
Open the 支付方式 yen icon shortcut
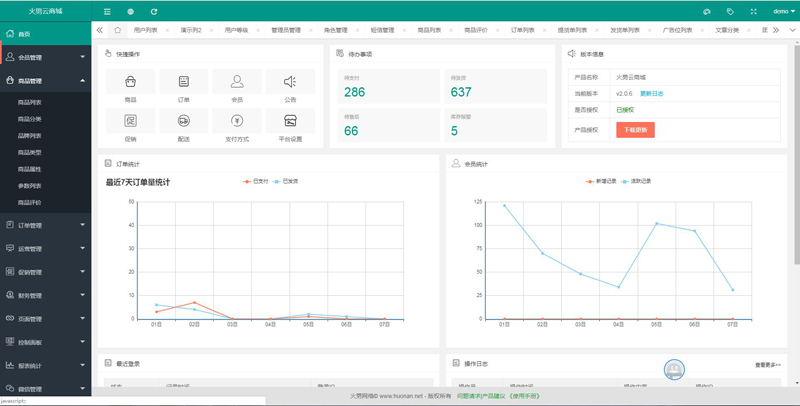(237, 120)
